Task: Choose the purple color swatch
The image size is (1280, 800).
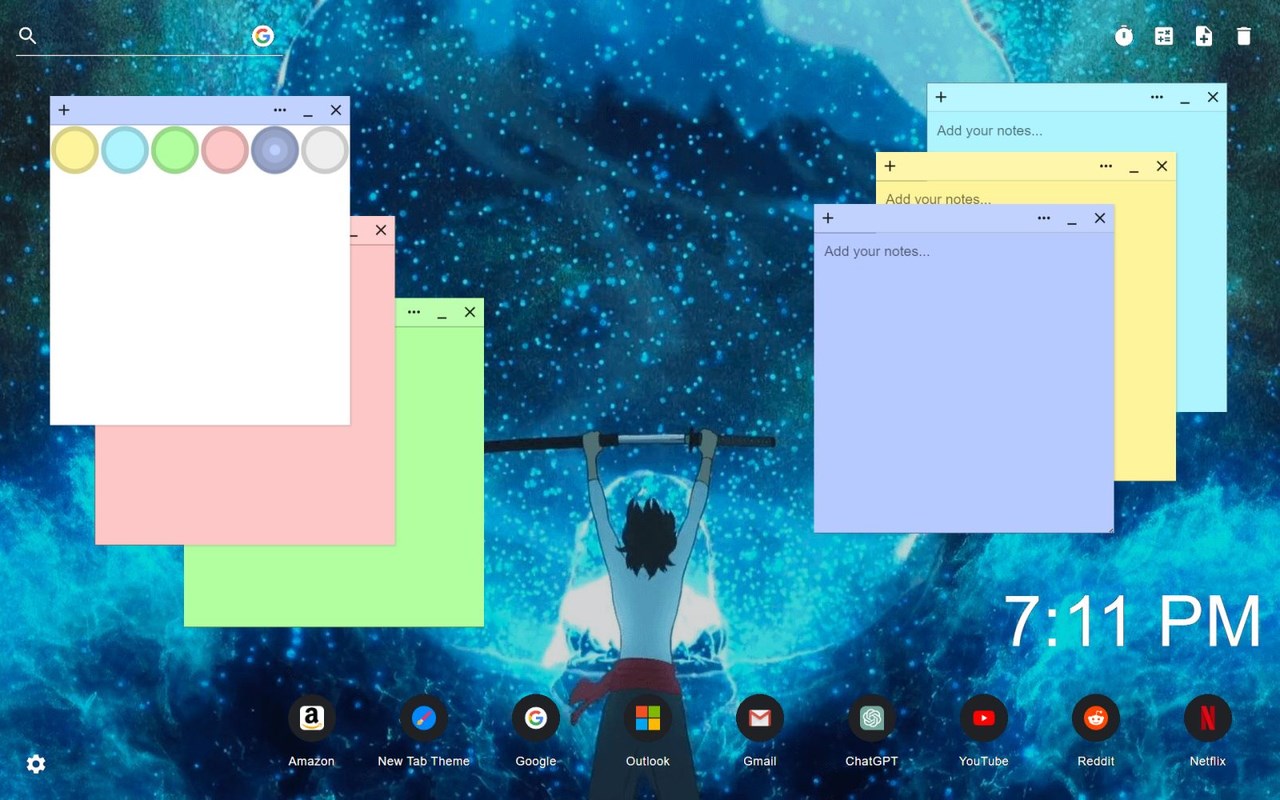Action: 275,150
